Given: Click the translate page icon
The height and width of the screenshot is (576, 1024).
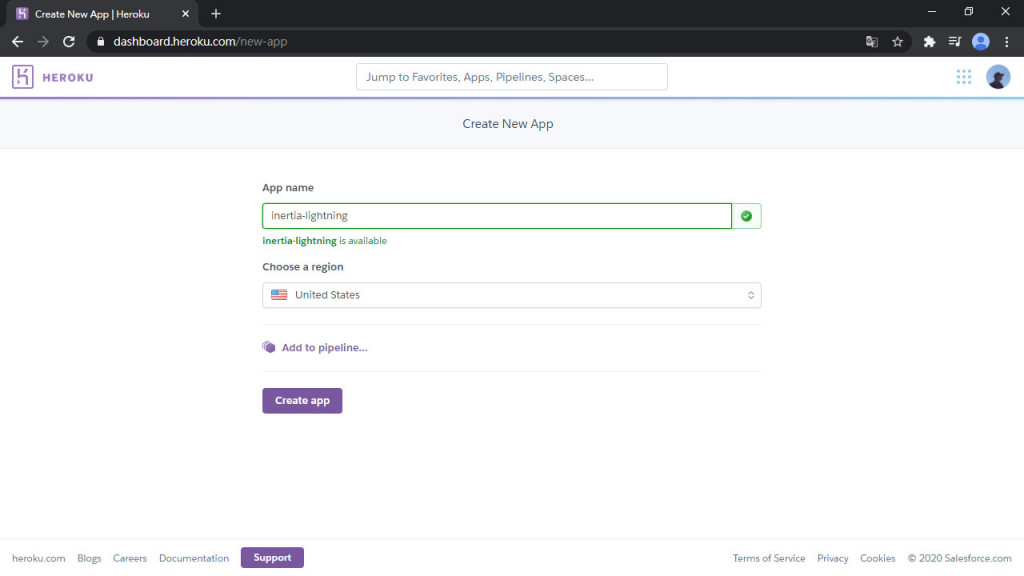Looking at the screenshot, I should pos(871,42).
